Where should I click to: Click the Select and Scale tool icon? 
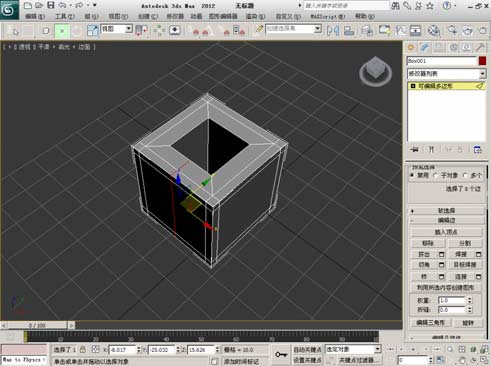click(x=92, y=31)
